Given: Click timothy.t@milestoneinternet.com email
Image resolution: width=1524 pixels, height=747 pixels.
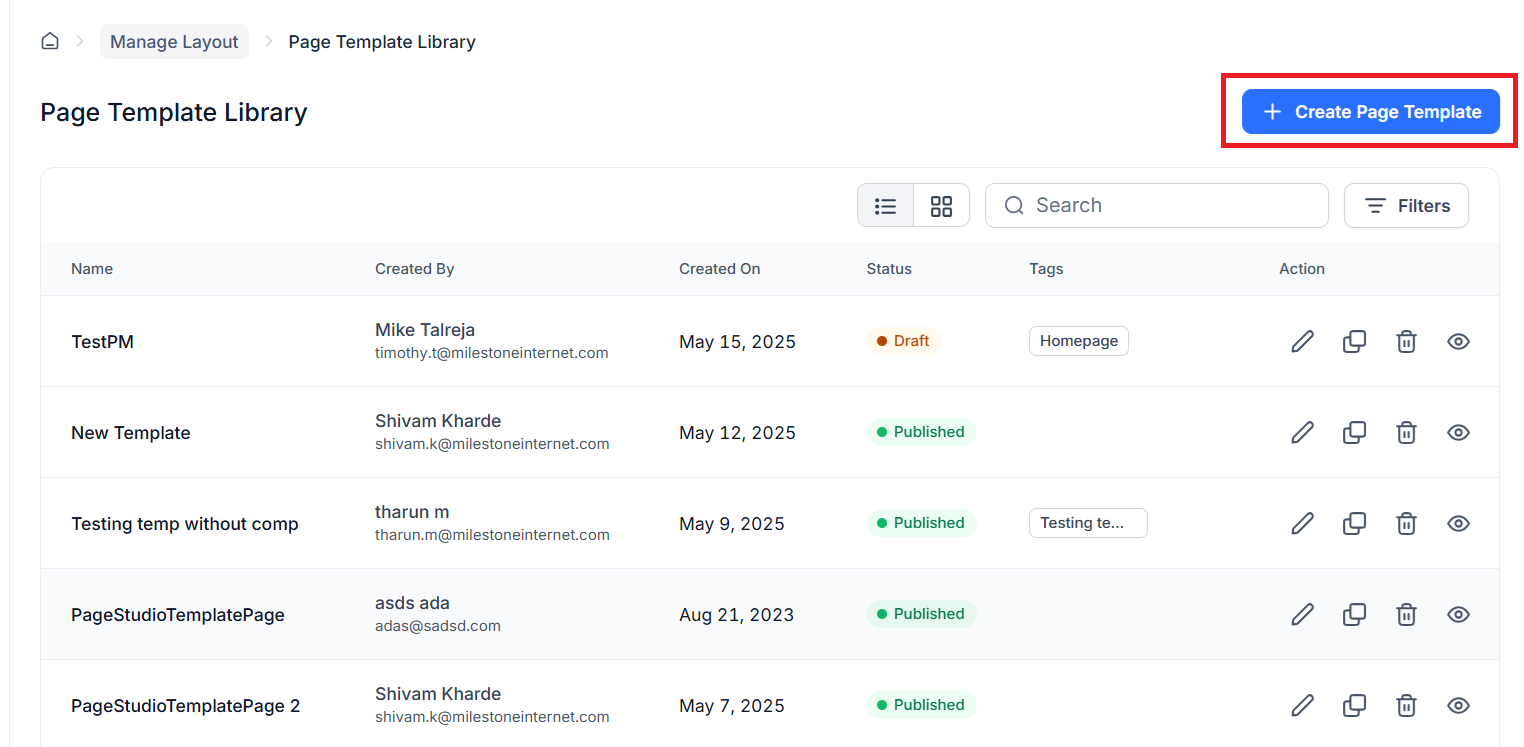Looking at the screenshot, I should click(x=492, y=353).
